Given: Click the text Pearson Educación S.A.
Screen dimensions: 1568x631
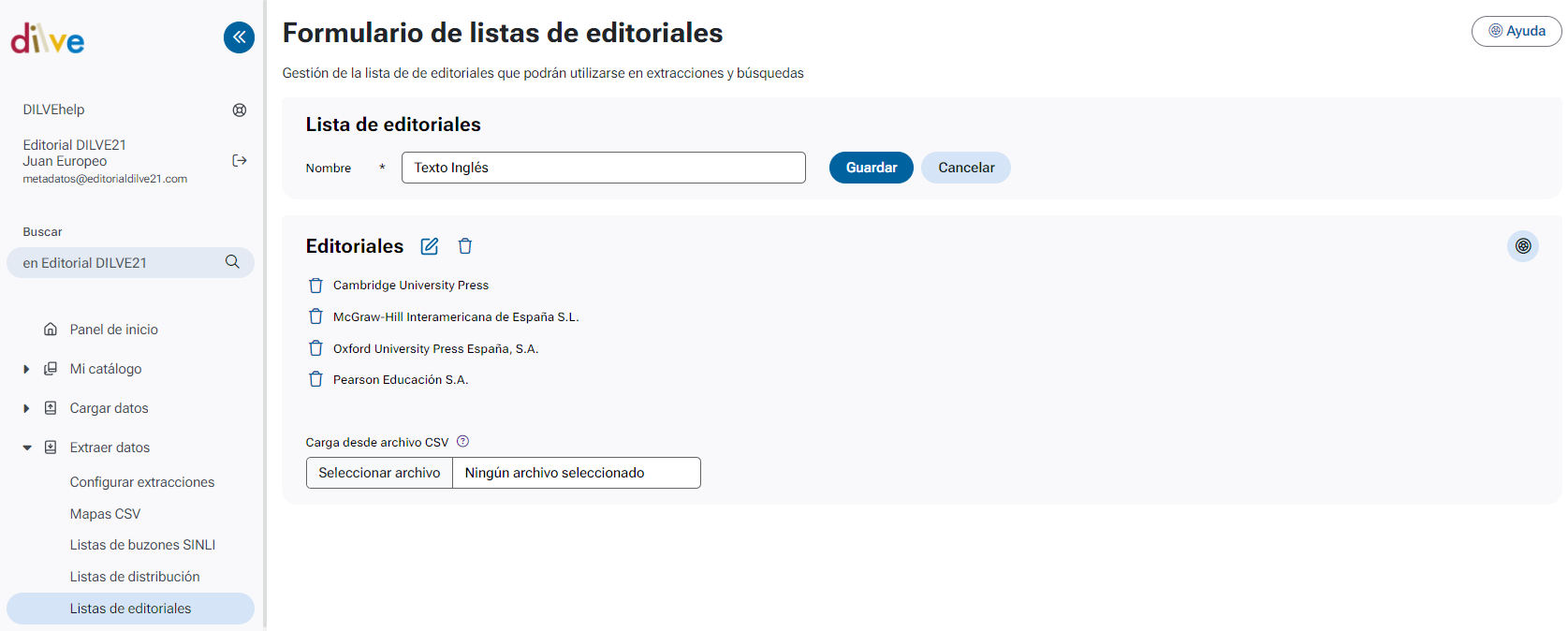Looking at the screenshot, I should point(401,380).
